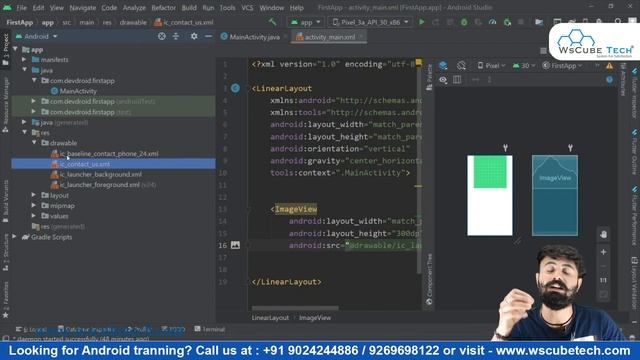Click the drawable breadcrumb in navigation bar

133,22
